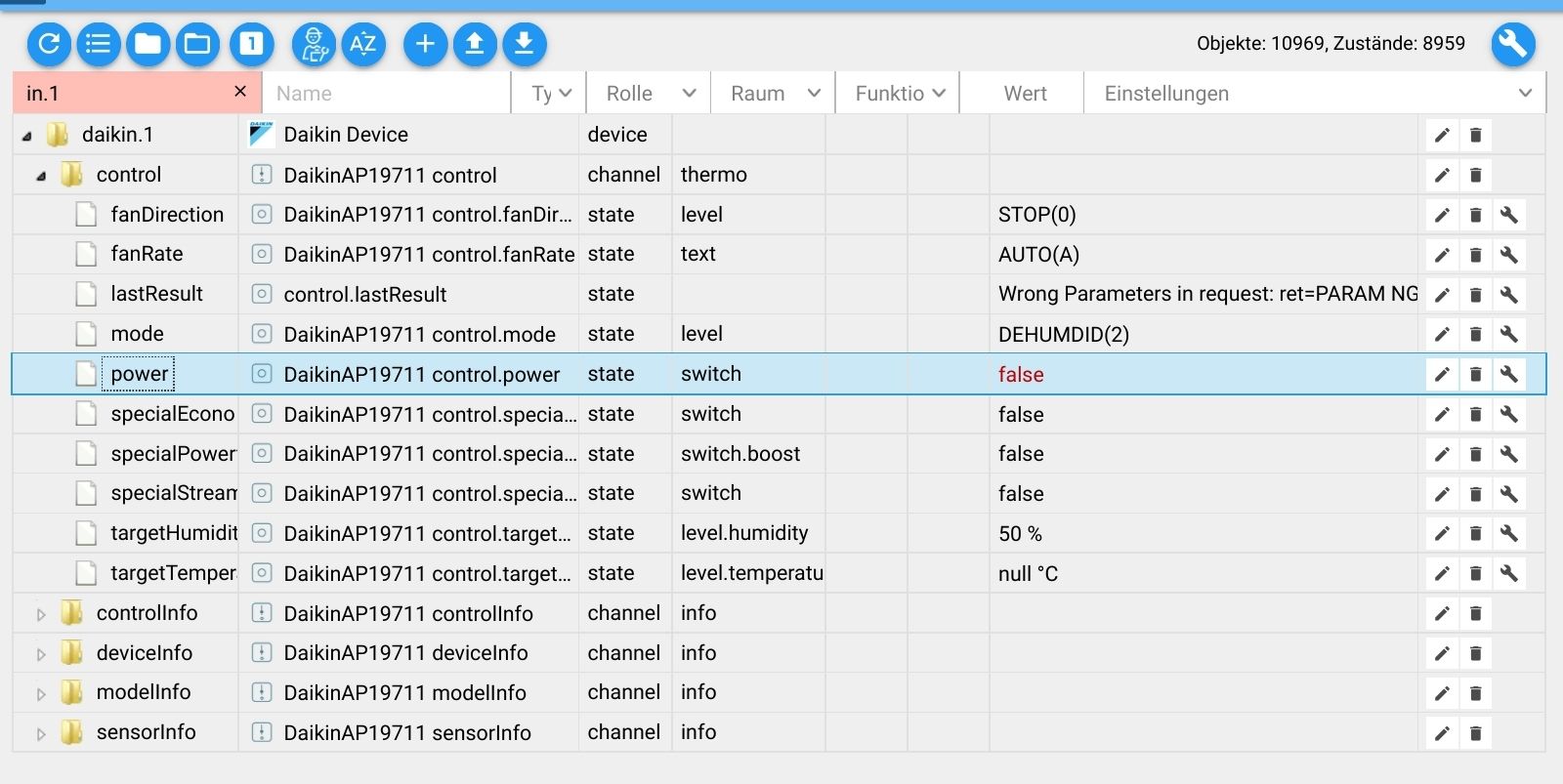The image size is (1563, 784).
Task: Click the AZ alphabetical sort icon
Action: pyautogui.click(x=363, y=44)
